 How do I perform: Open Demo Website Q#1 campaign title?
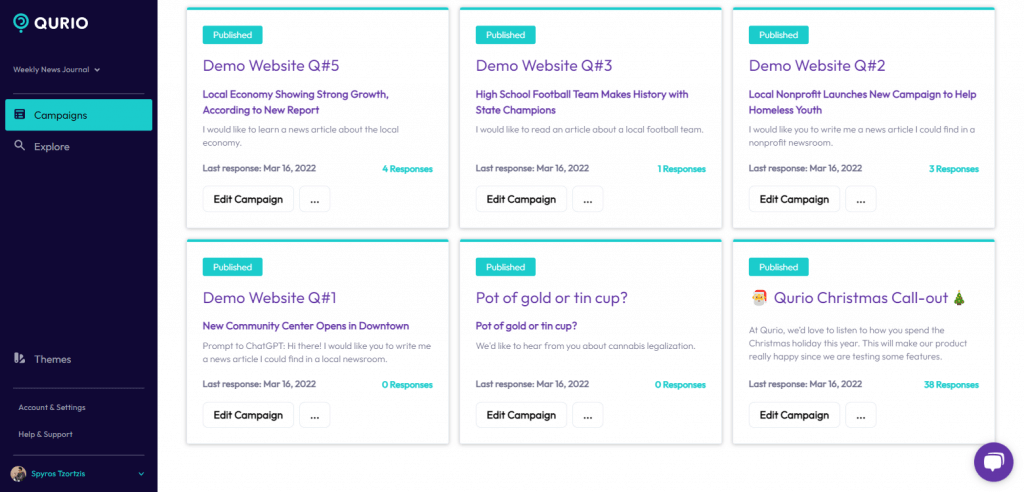(269, 298)
